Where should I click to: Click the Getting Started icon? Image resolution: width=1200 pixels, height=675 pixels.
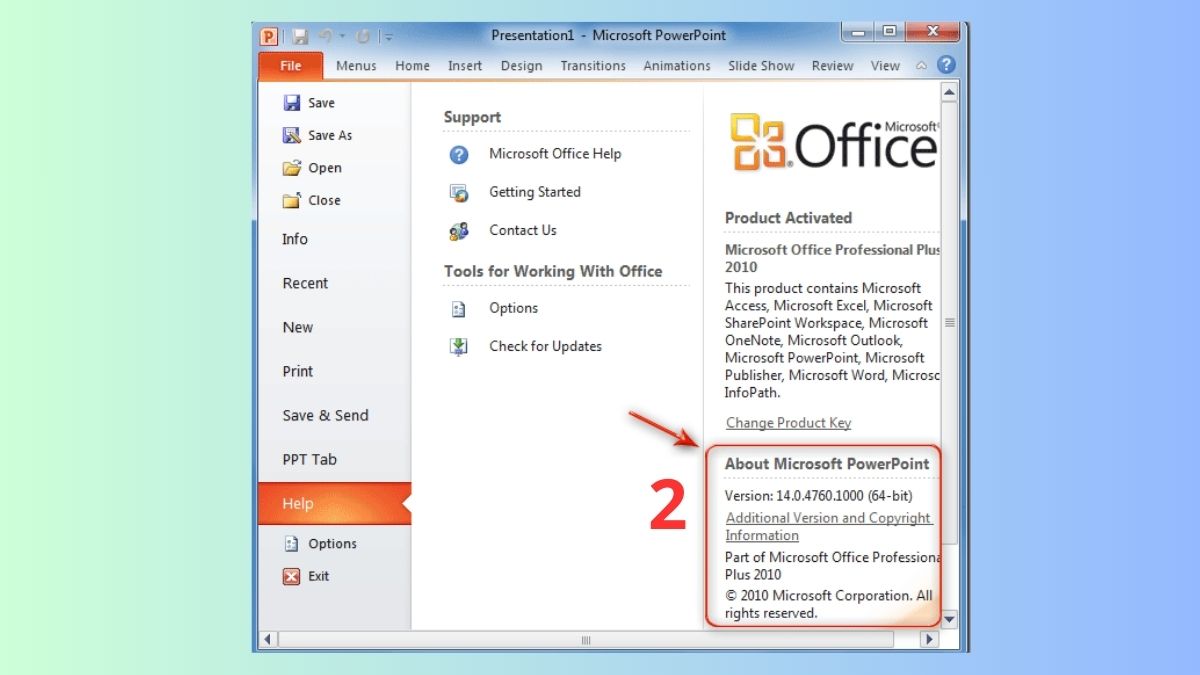pos(459,192)
